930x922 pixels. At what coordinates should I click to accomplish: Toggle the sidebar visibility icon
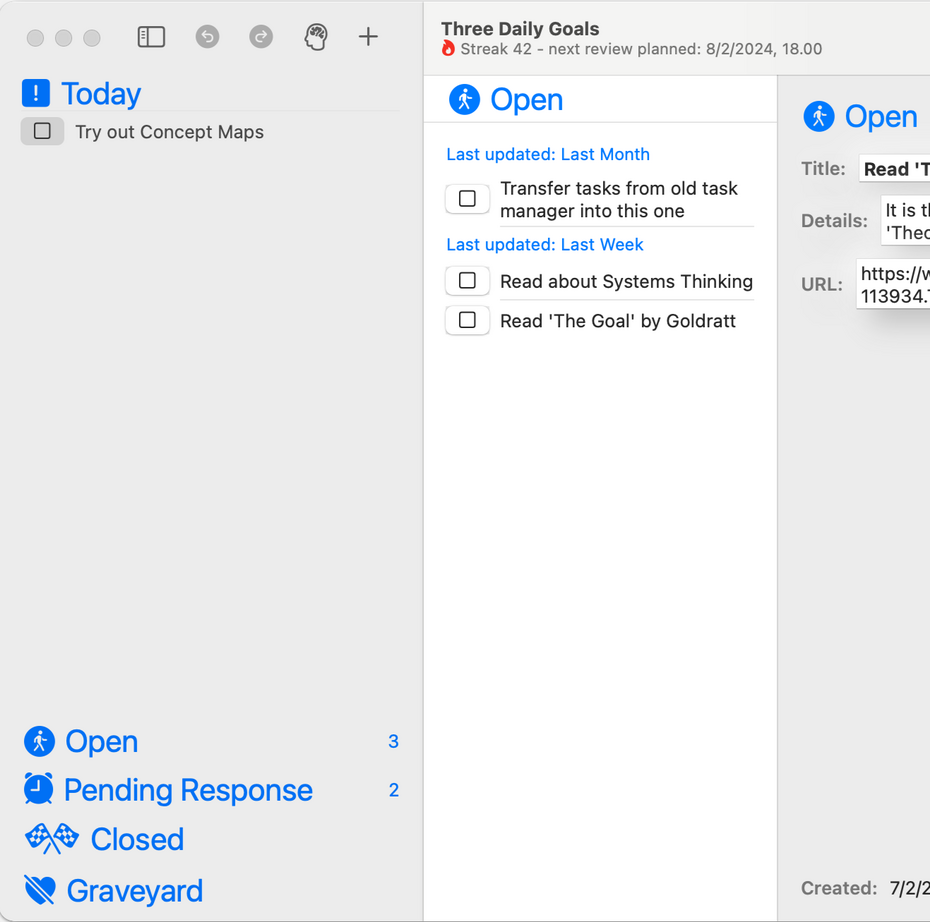click(151, 37)
